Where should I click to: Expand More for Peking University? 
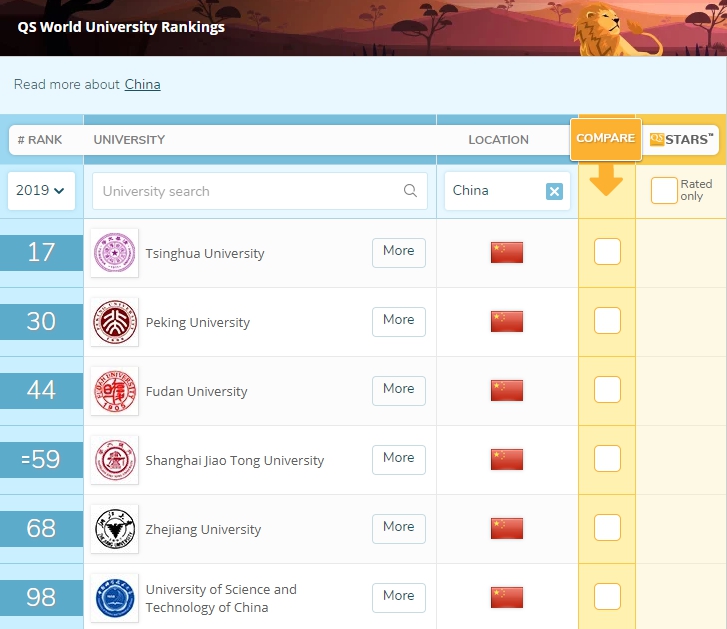pos(398,321)
